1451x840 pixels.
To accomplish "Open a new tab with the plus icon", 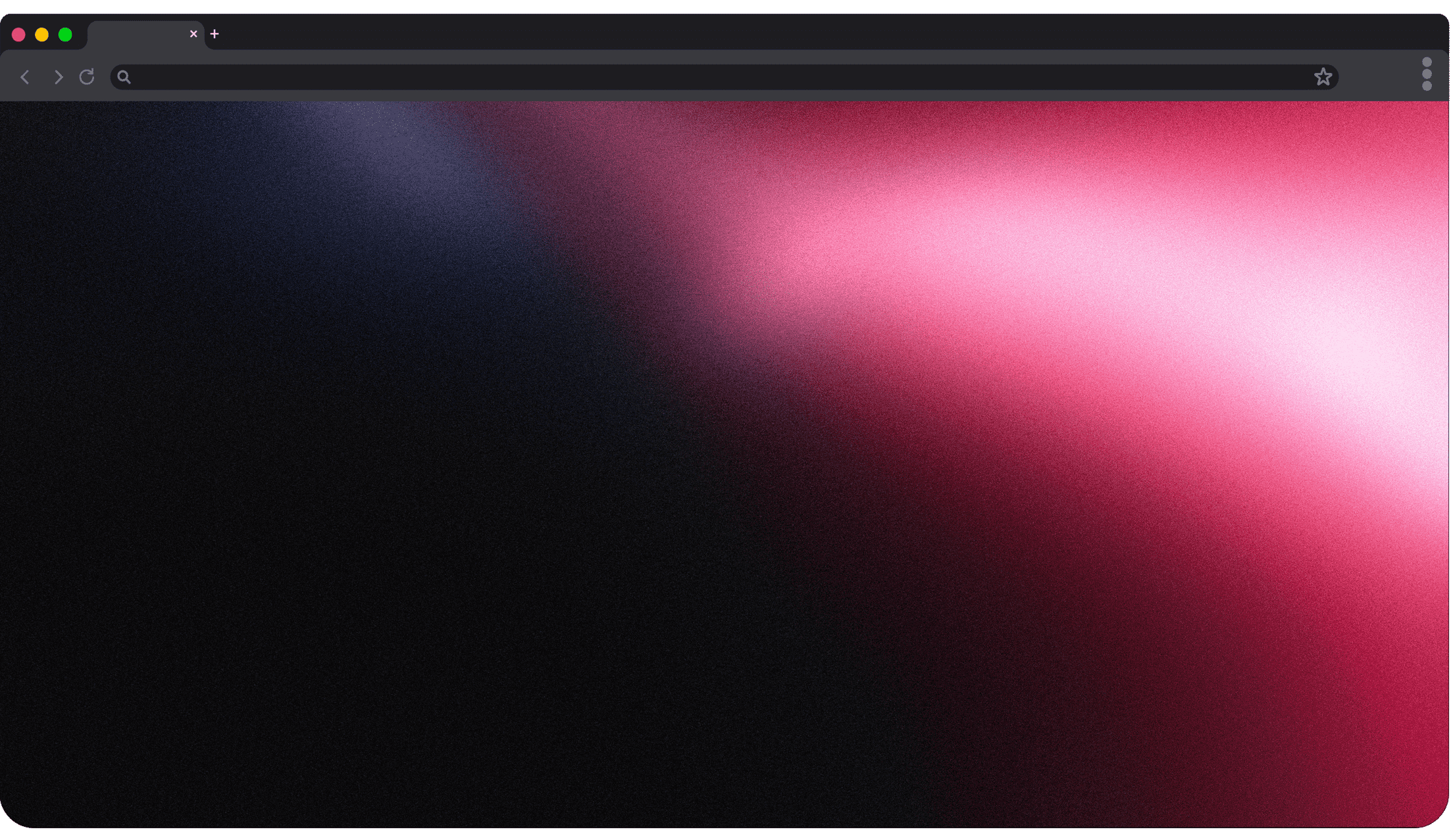I will point(215,34).
